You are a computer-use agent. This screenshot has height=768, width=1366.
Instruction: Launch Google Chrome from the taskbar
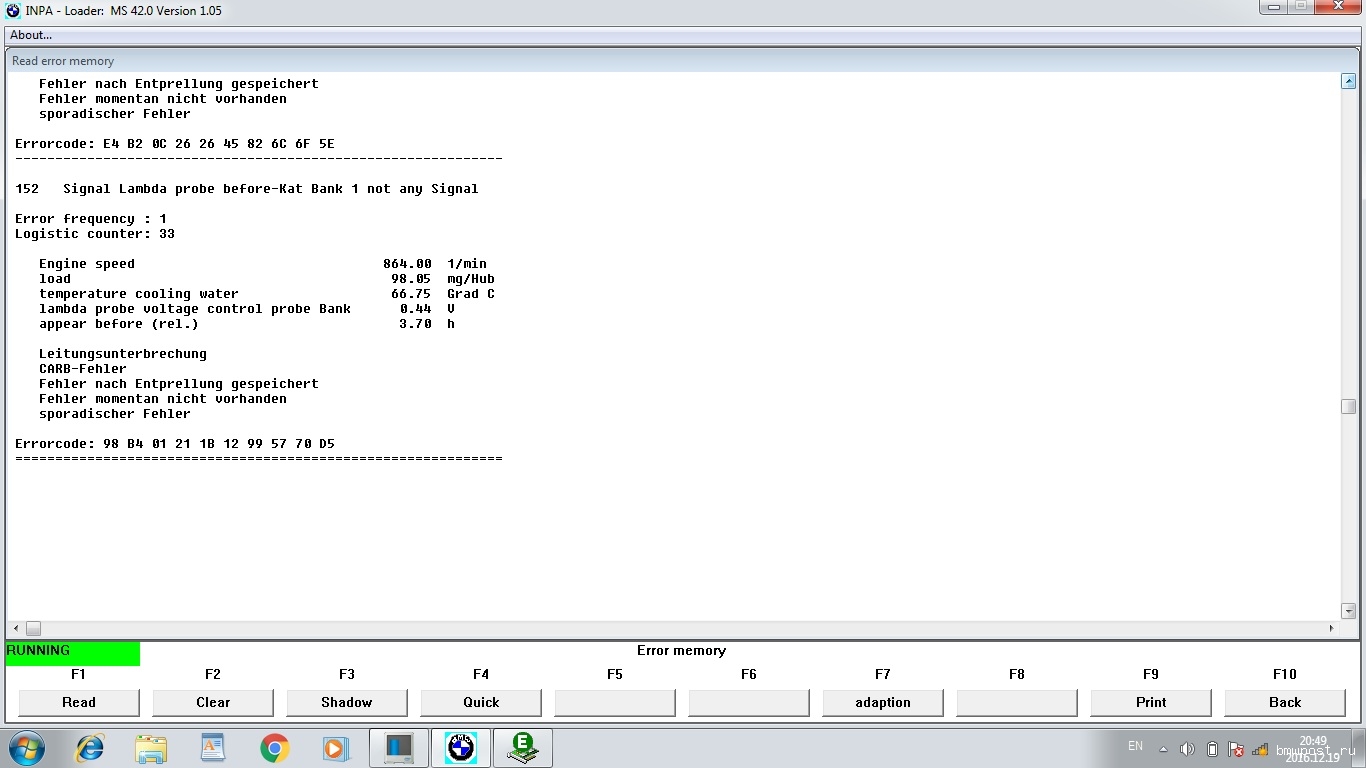tap(274, 748)
